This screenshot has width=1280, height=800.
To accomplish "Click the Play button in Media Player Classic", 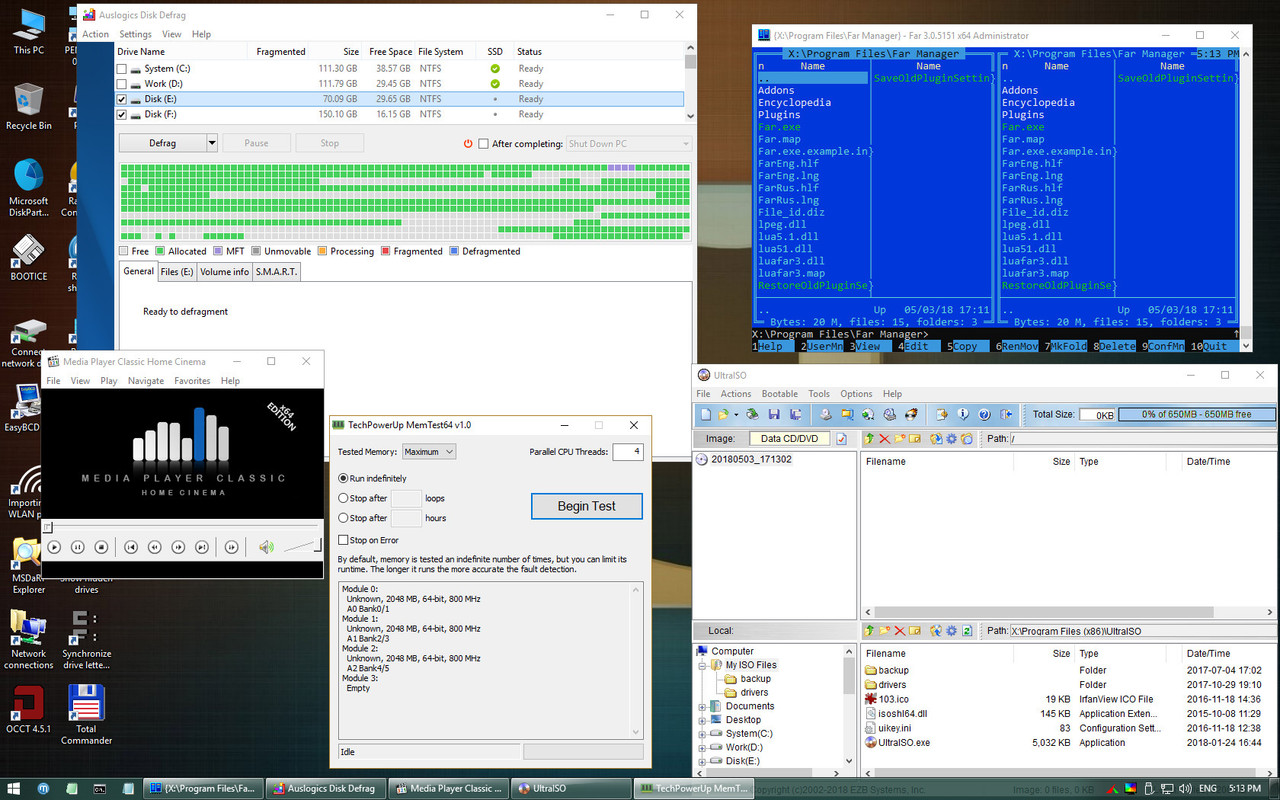I will [54, 547].
